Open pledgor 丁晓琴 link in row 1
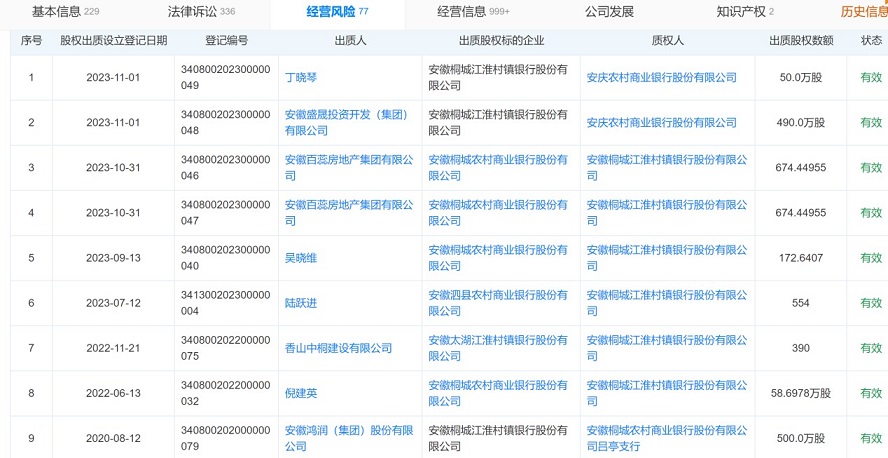The height and width of the screenshot is (458, 888). (301, 78)
